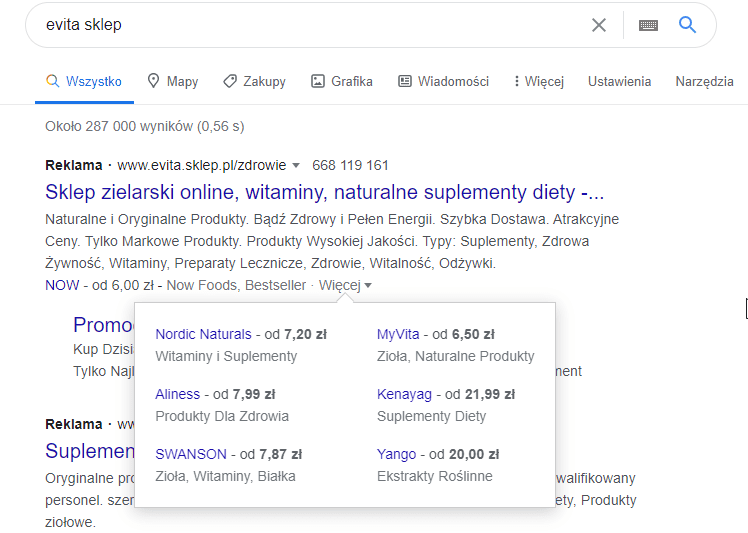The height and width of the screenshot is (533, 748).
Task: Click the Wiadomości newspaper icon
Action: (405, 81)
